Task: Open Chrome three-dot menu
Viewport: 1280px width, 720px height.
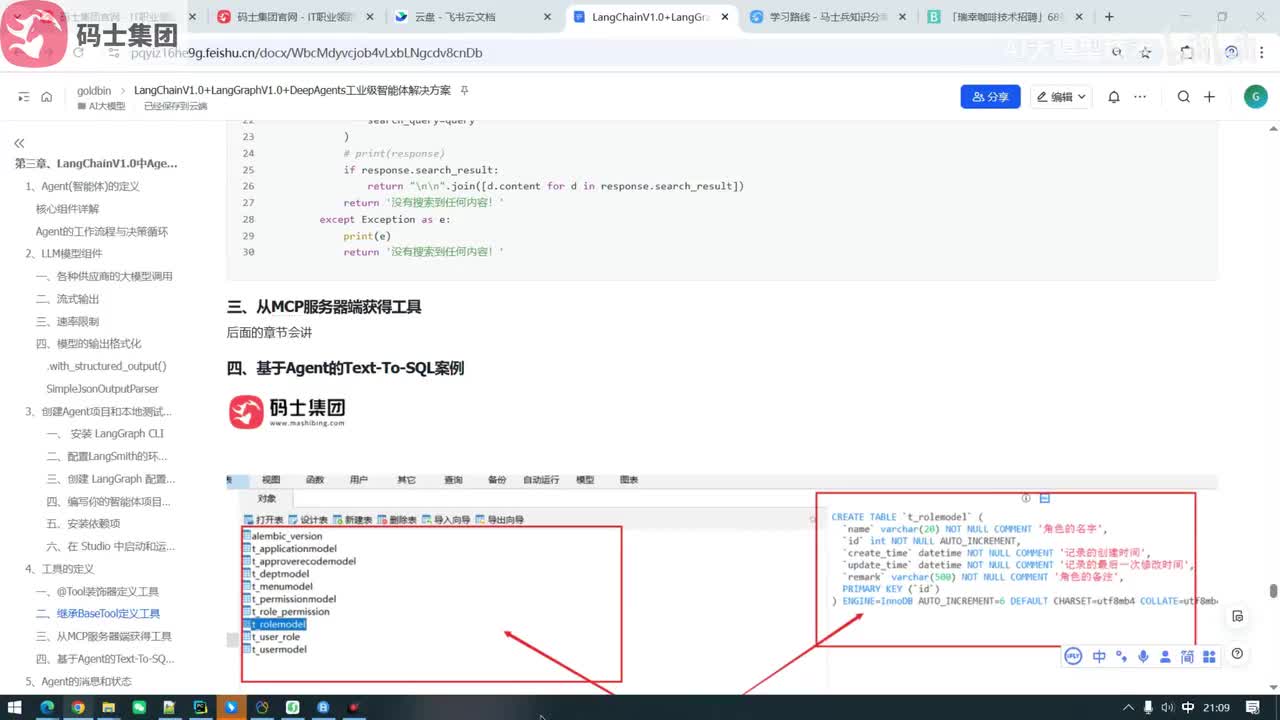Action: (1262, 52)
